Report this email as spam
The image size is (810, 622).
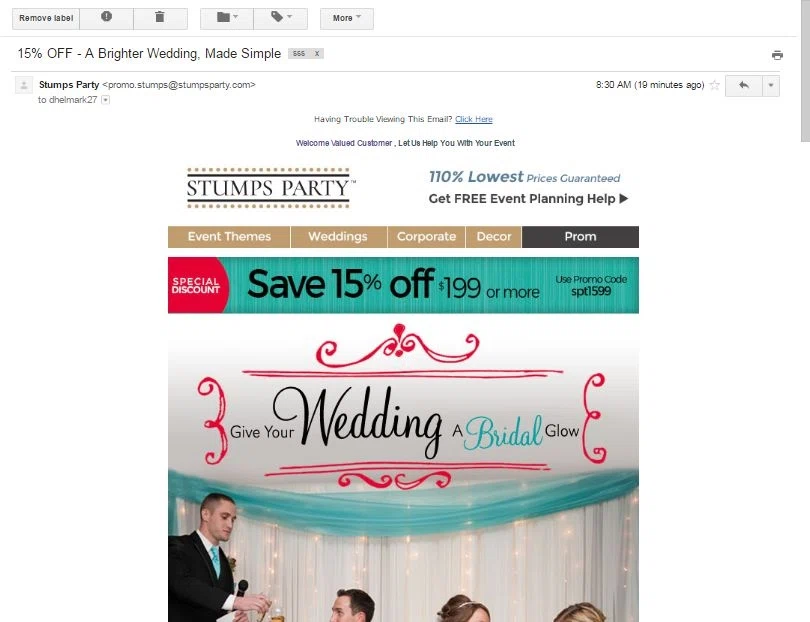(x=106, y=18)
